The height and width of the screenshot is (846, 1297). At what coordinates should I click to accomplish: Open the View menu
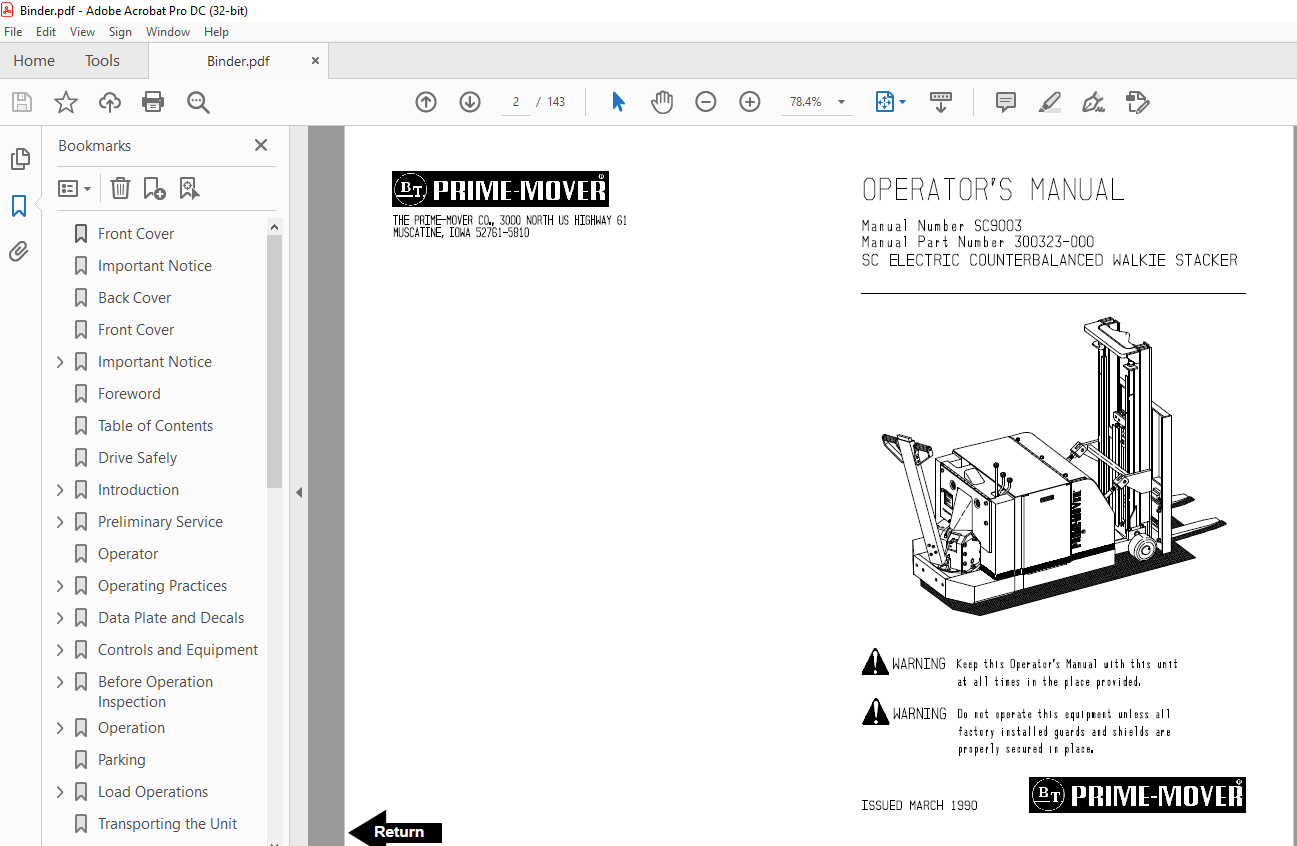click(x=83, y=32)
